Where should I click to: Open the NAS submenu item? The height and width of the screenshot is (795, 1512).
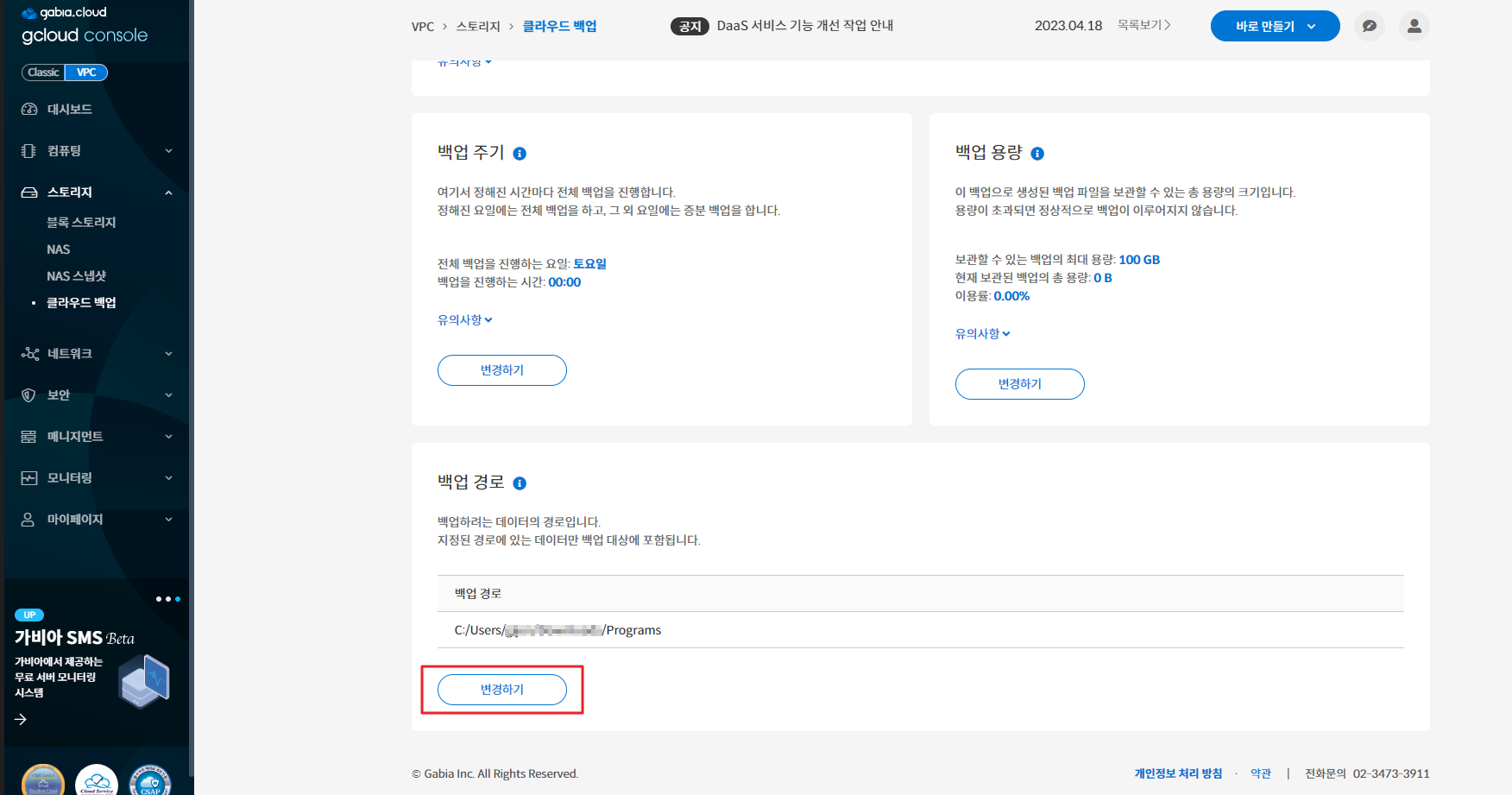point(59,249)
